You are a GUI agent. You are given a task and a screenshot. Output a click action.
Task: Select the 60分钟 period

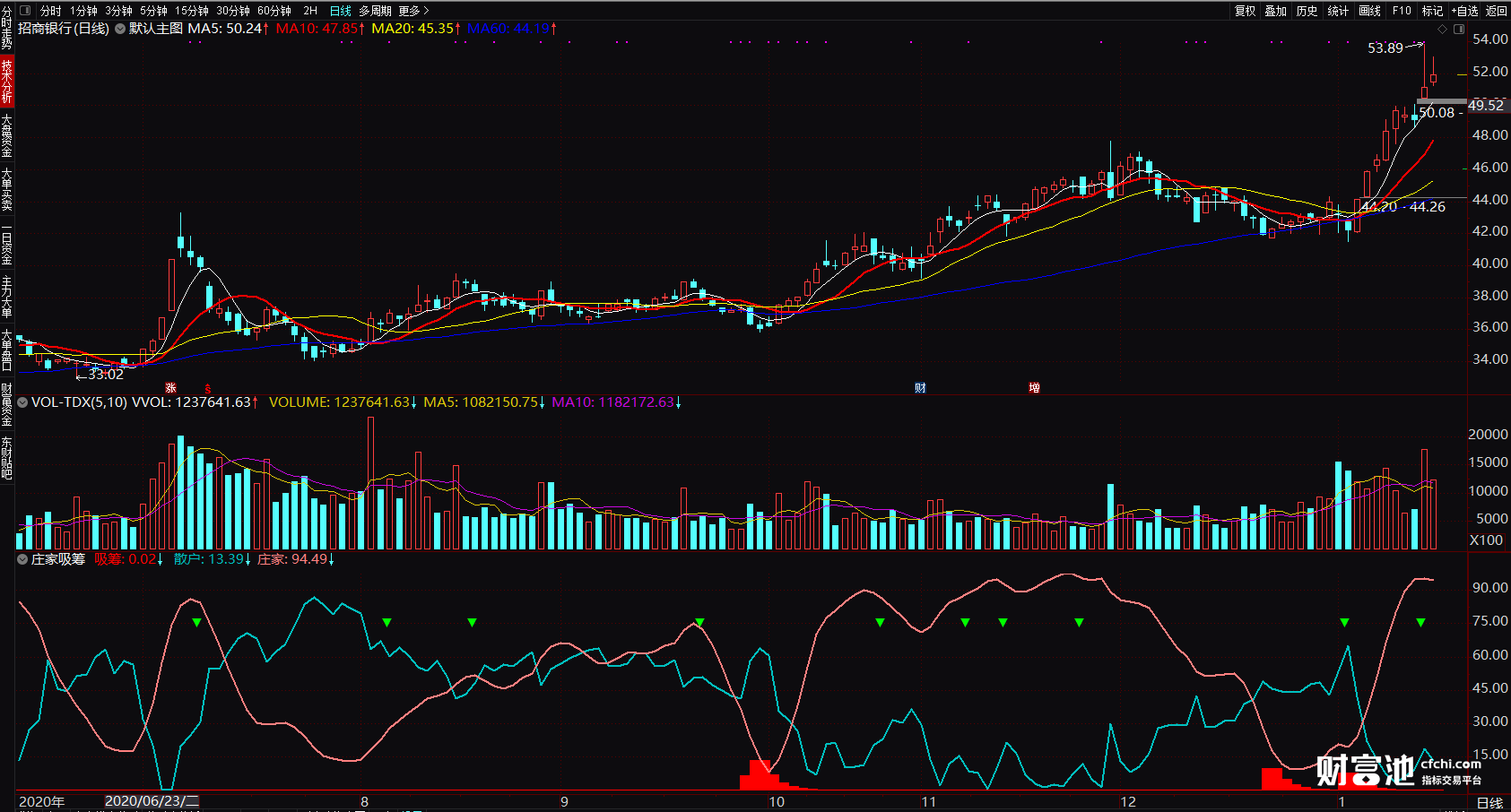click(x=274, y=11)
